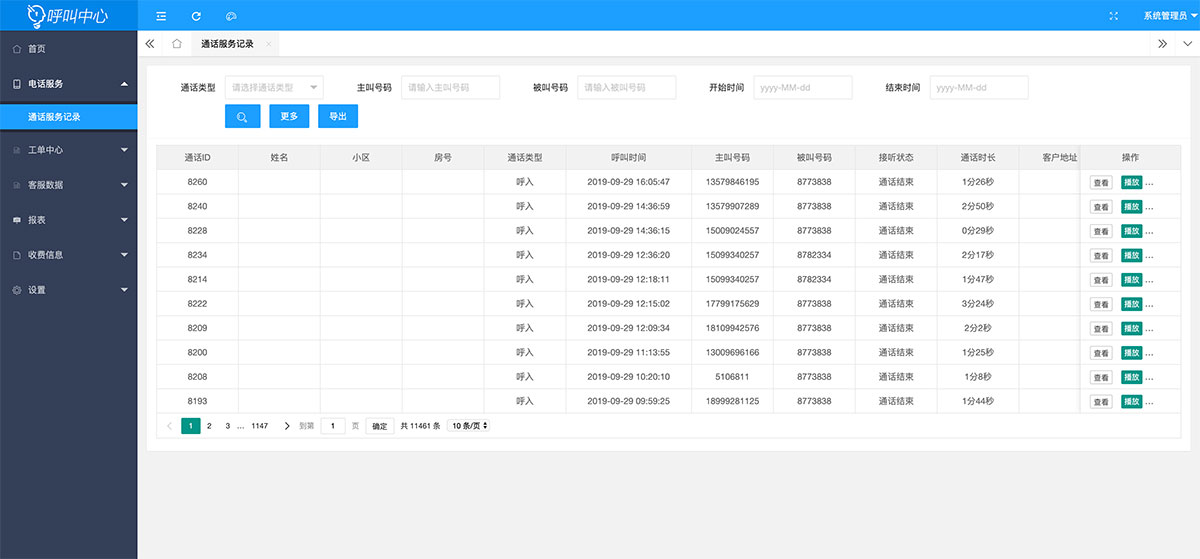Click 查看 for call ID 8228
The height and width of the screenshot is (559, 1200).
point(1101,231)
